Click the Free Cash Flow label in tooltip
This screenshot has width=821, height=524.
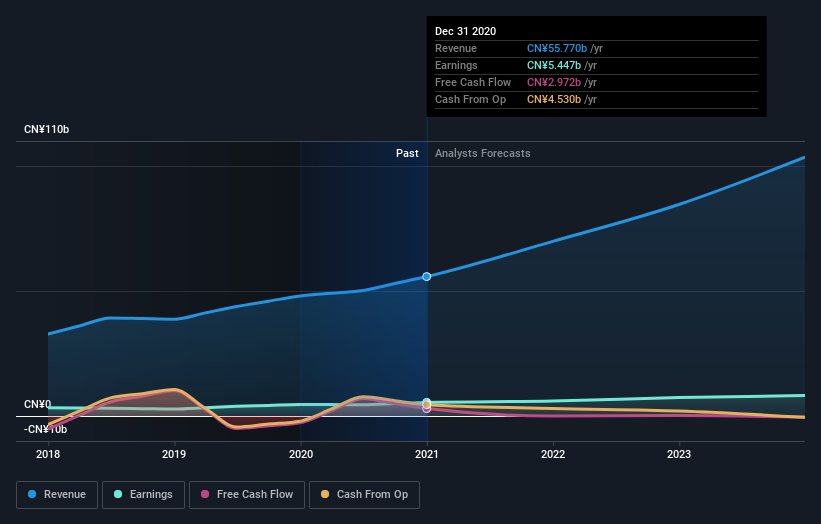473,82
